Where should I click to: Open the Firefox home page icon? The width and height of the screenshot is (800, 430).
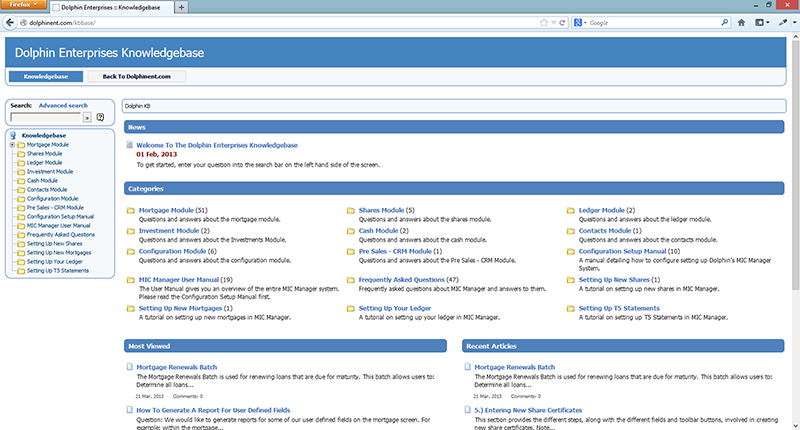point(741,22)
